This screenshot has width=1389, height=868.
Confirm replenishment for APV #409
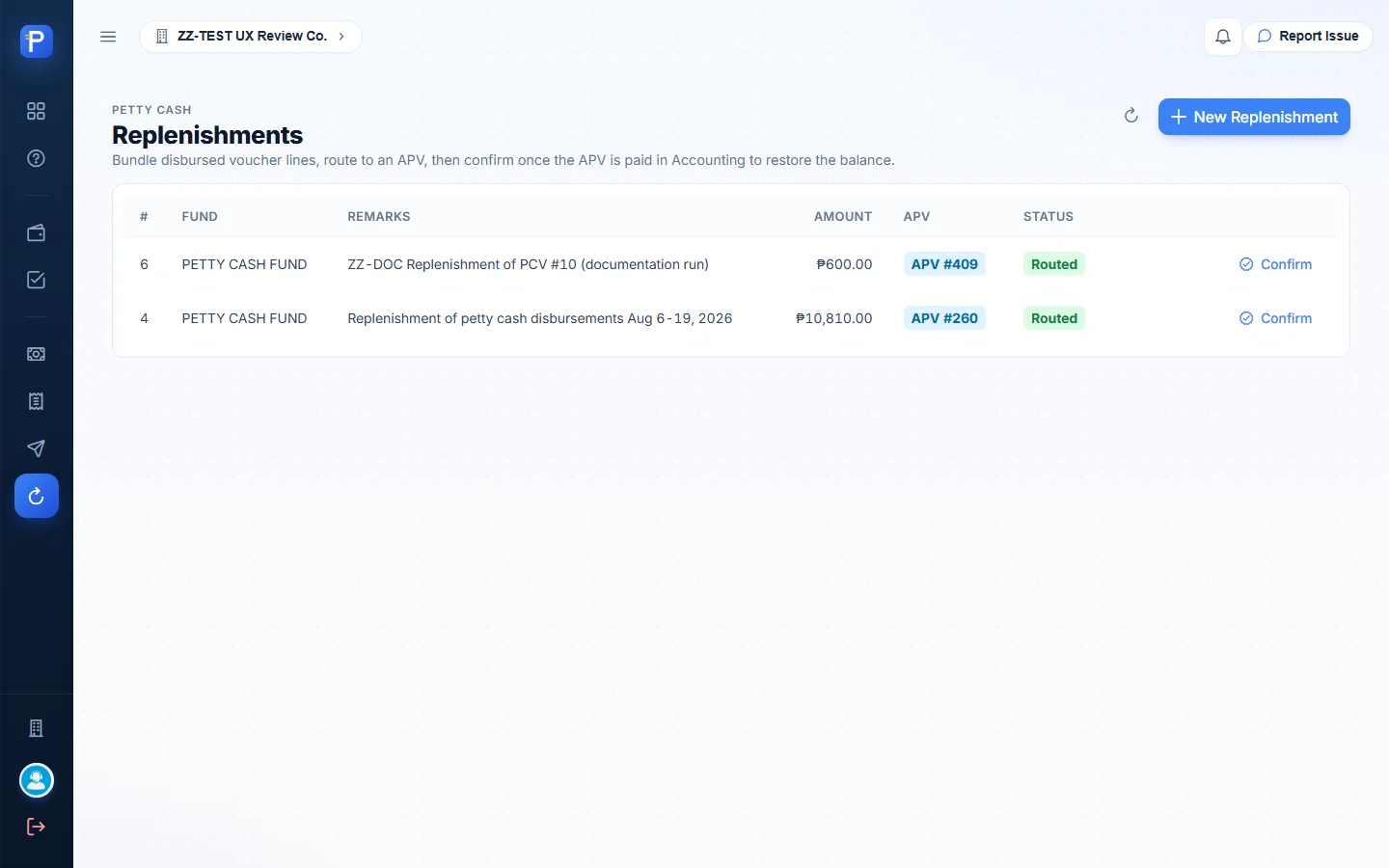click(x=1275, y=264)
